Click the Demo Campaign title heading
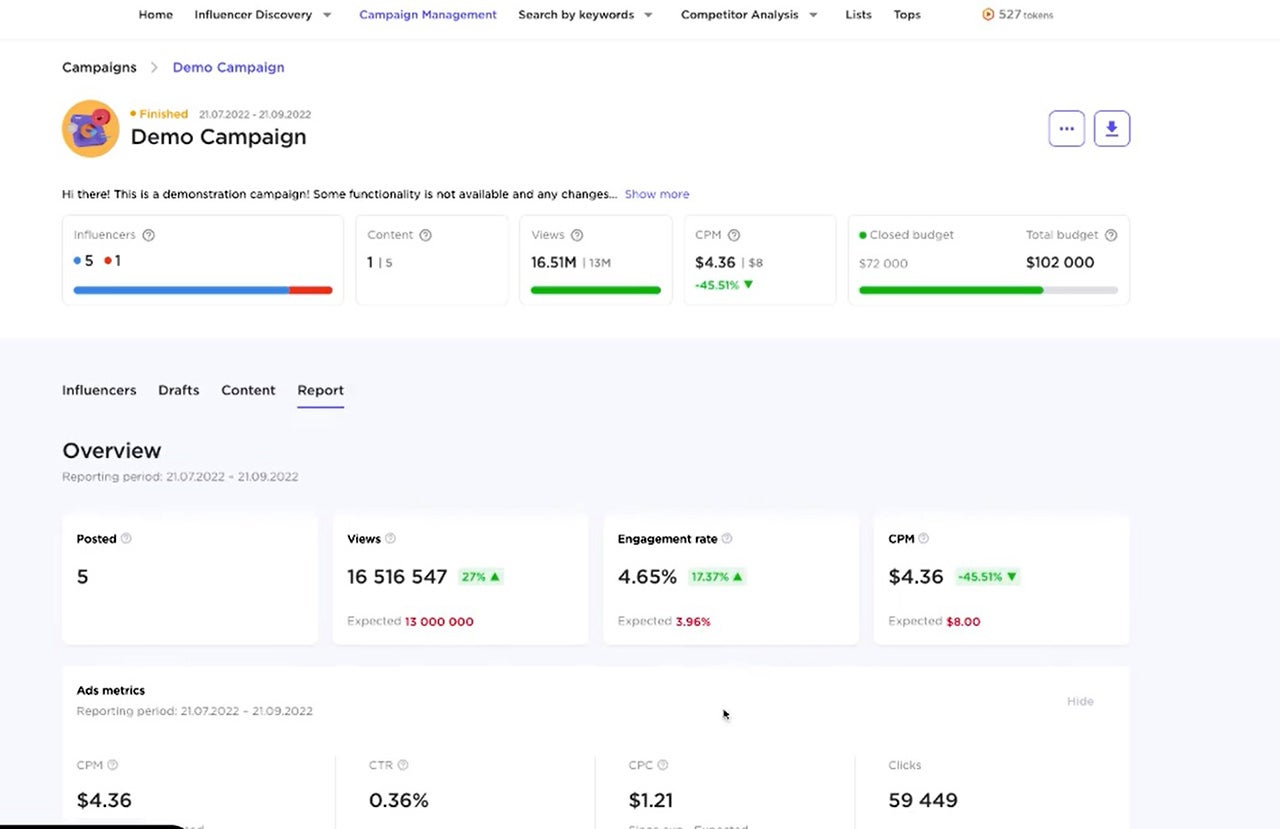 pos(218,137)
